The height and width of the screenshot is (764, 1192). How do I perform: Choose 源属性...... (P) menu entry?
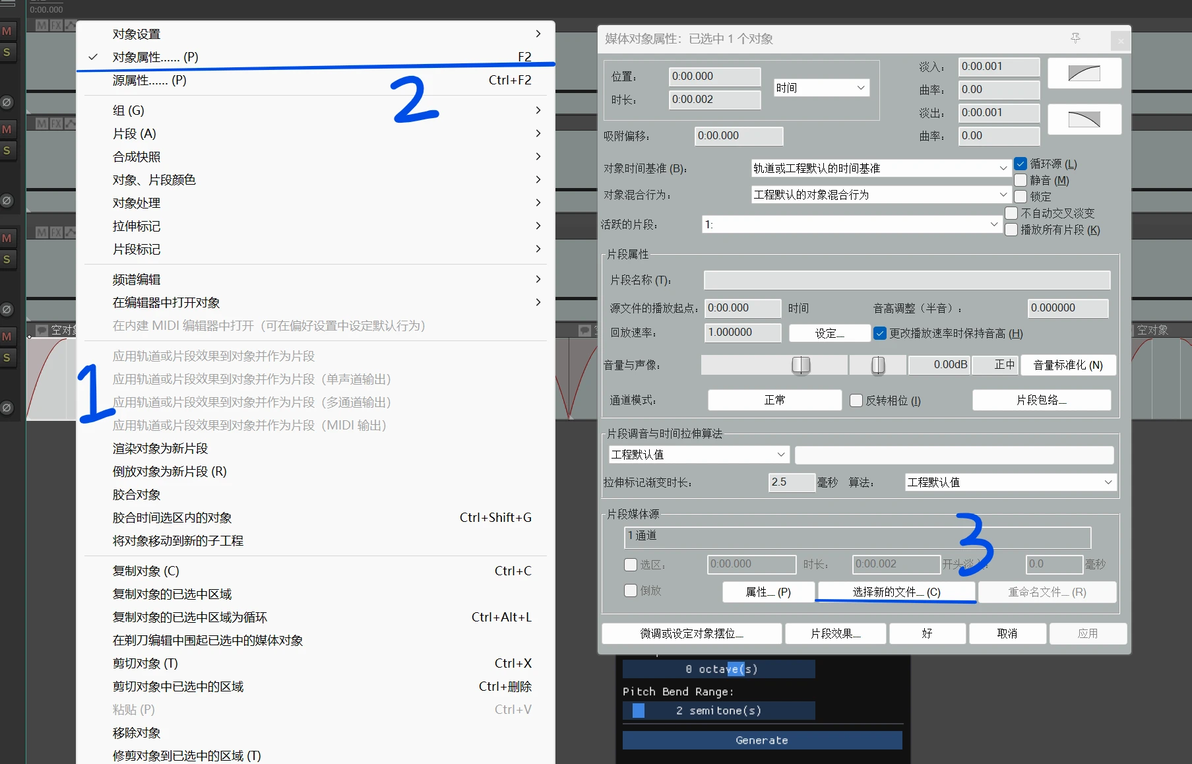click(x=315, y=80)
